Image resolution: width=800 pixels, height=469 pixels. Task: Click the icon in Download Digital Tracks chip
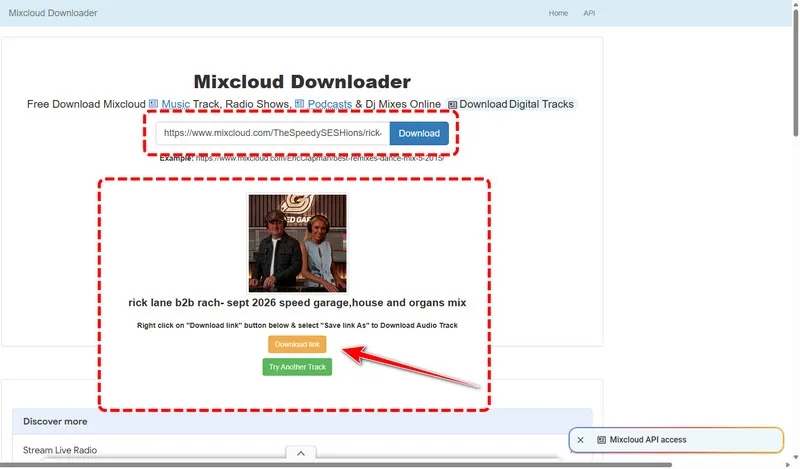click(x=453, y=105)
